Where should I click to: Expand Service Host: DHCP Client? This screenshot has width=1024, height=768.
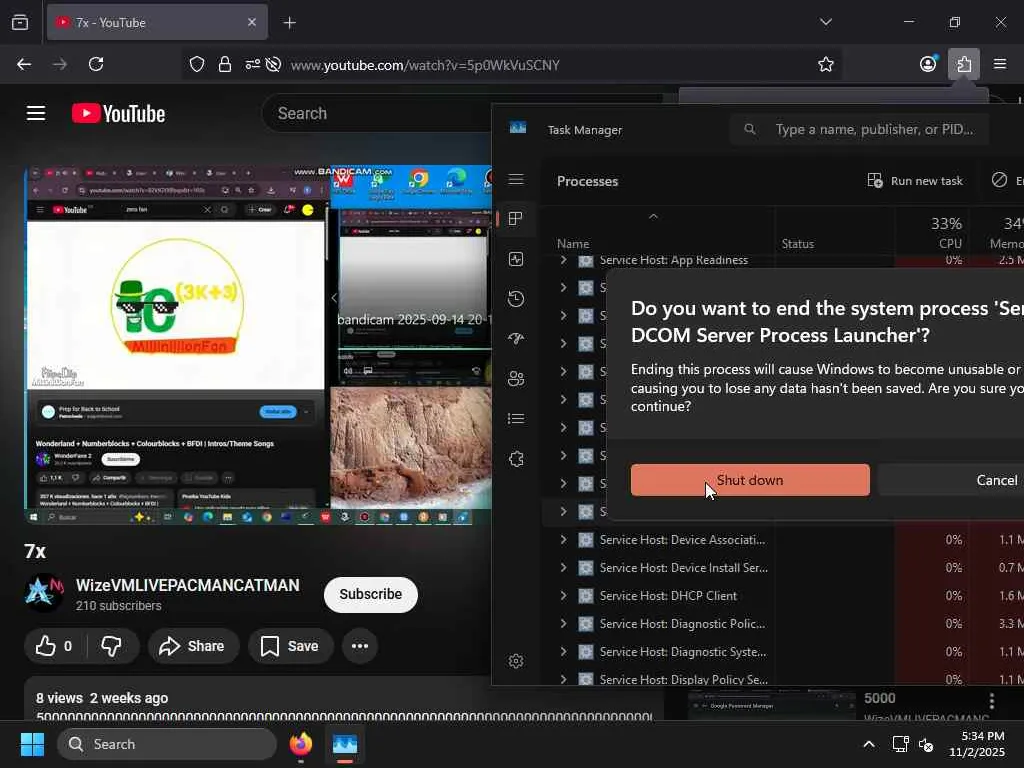563,596
